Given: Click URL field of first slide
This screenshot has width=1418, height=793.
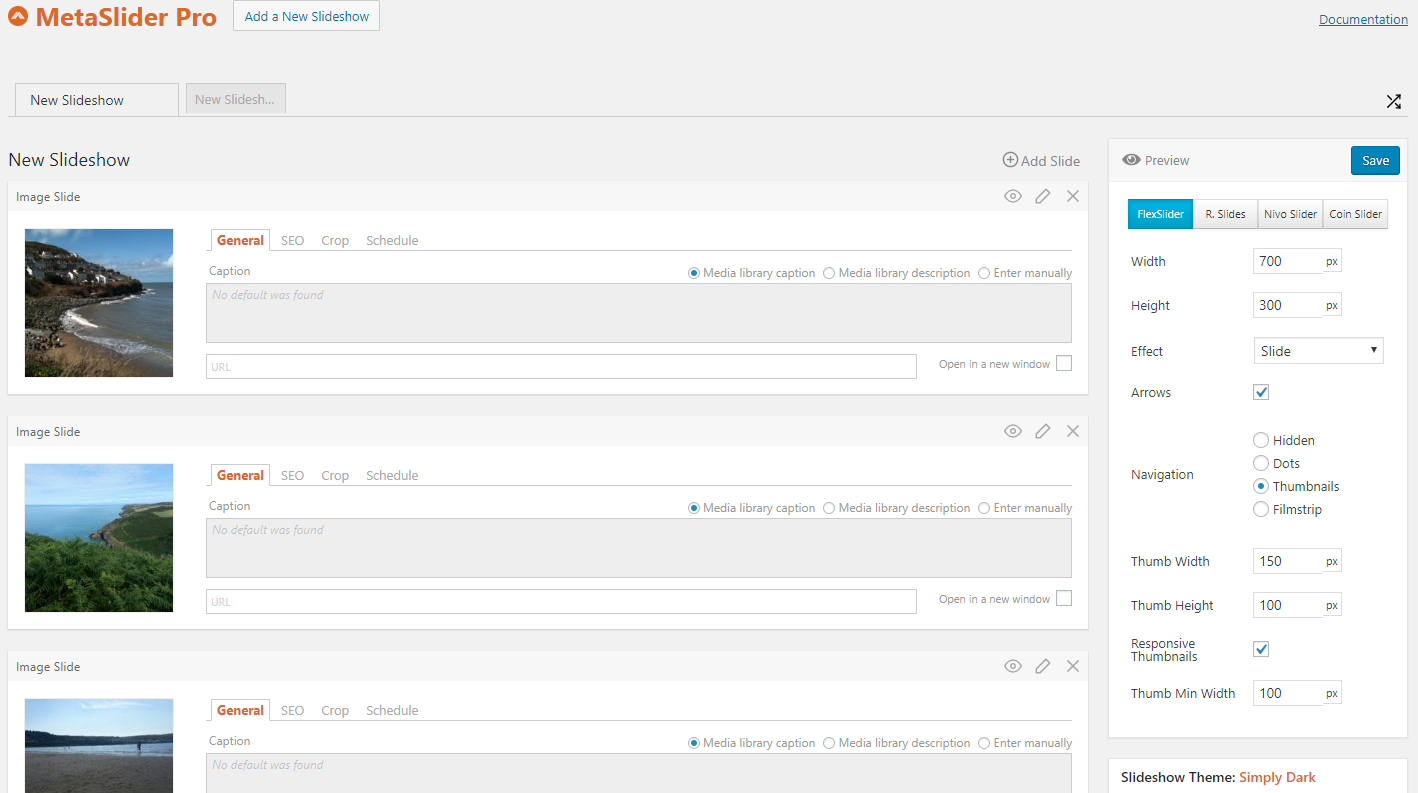Looking at the screenshot, I should click(561, 366).
